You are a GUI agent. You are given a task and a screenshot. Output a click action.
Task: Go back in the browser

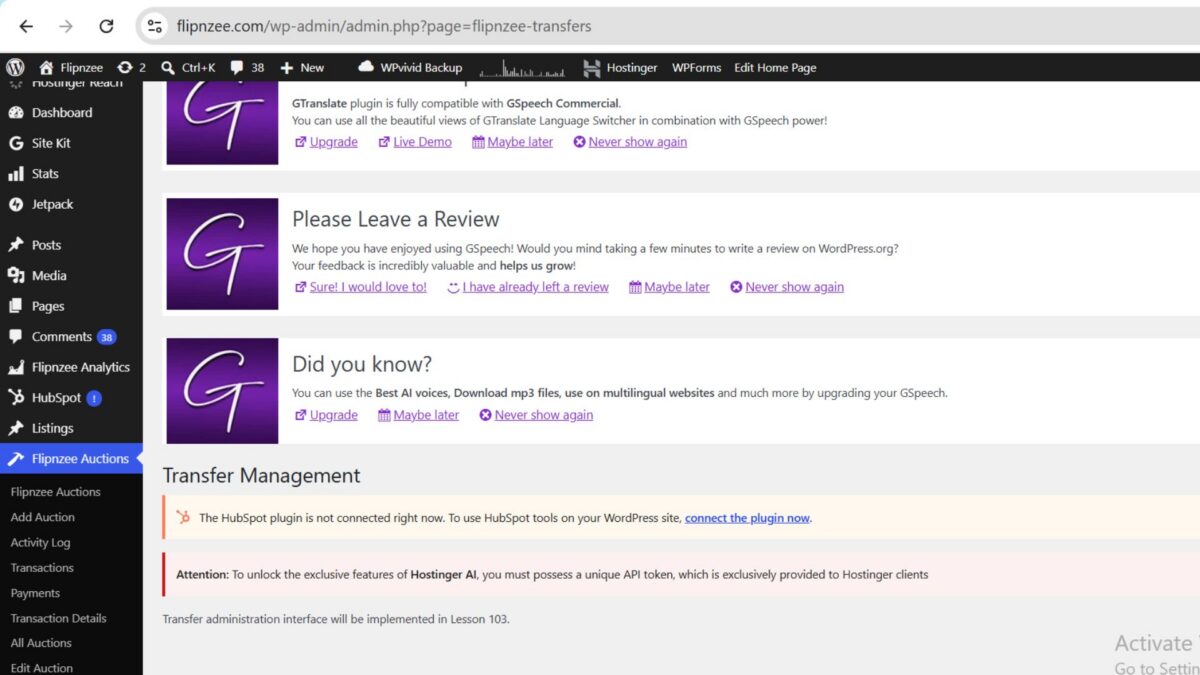27,26
